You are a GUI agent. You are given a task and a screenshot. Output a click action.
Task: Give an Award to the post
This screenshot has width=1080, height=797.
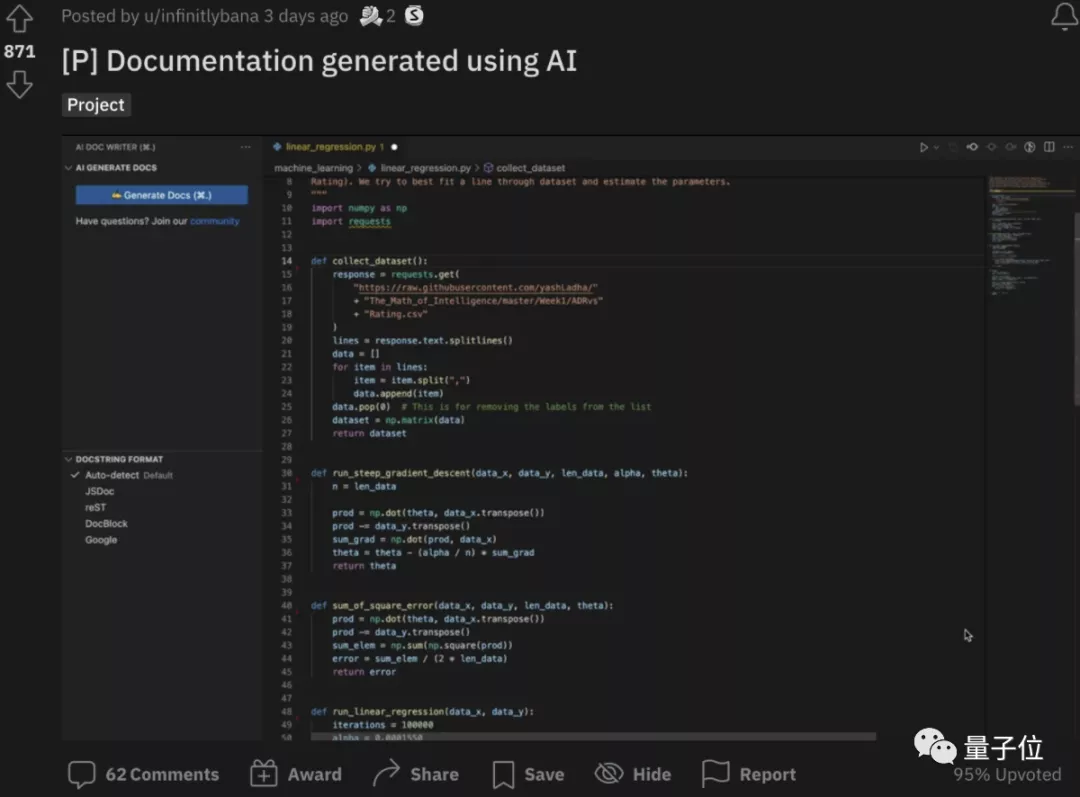click(296, 774)
